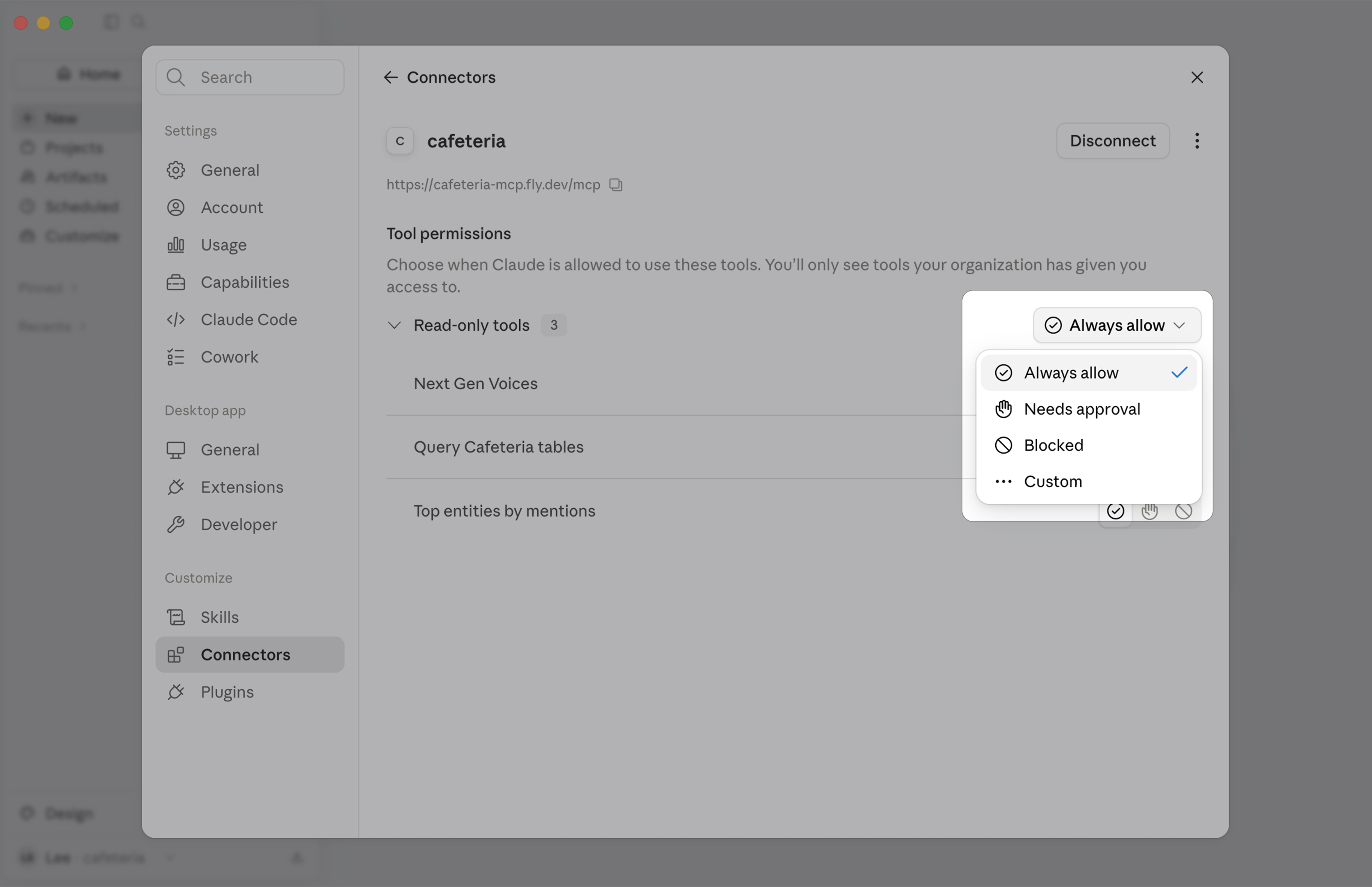
Task: Click the https://cafeteria-mcp.fly.dev/mcp URL text
Action: pos(493,185)
